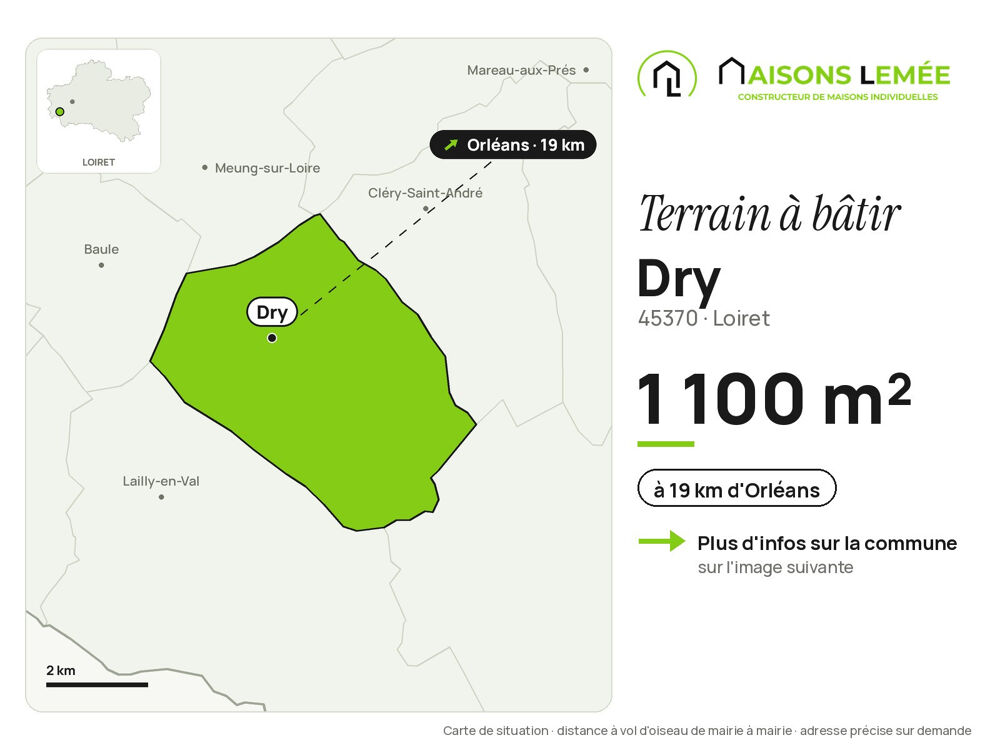
Task: Click the Mareau-aux-Prés map label
Action: tap(521, 70)
